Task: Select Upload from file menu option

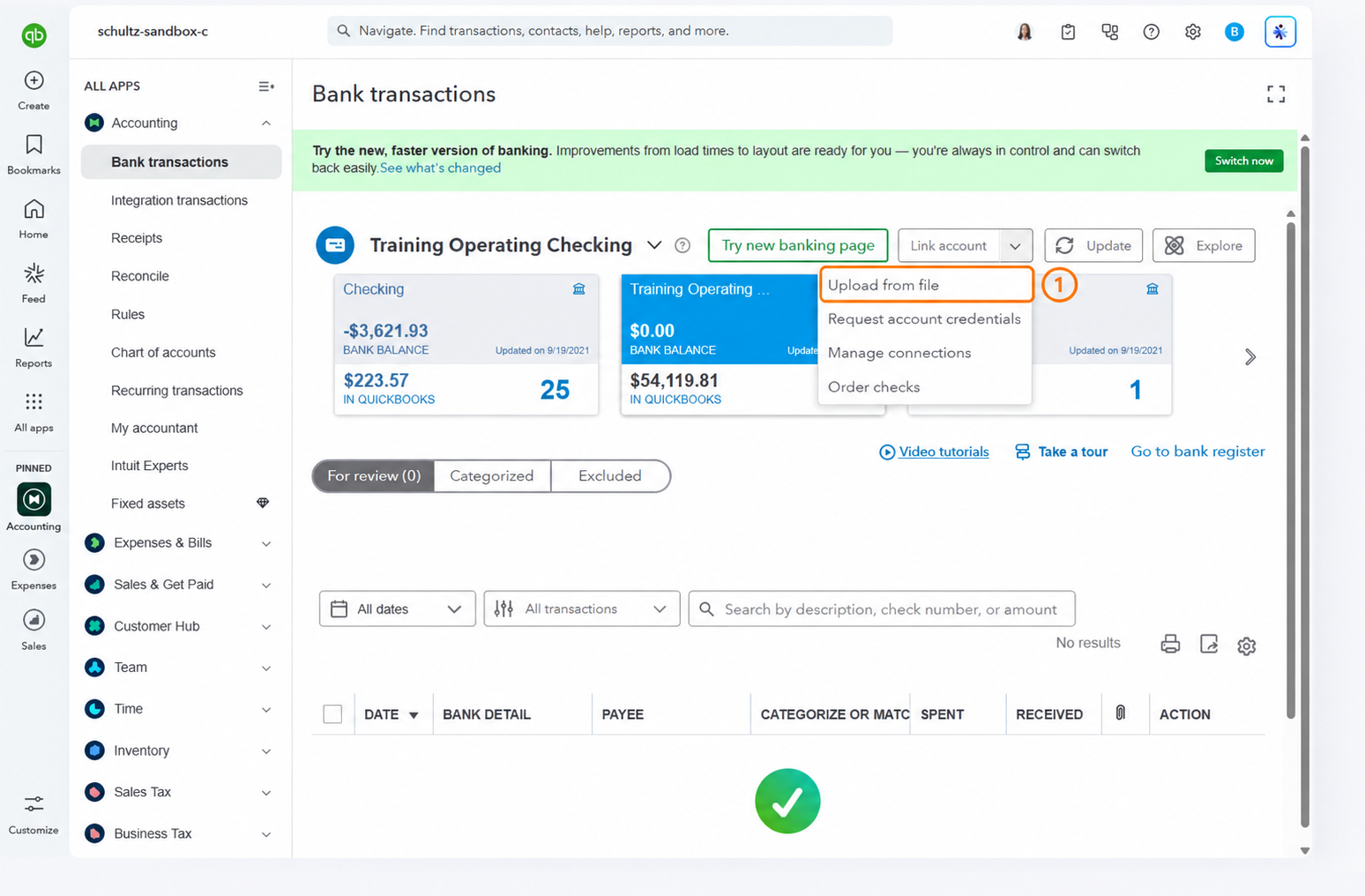Action: pyautogui.click(x=926, y=285)
